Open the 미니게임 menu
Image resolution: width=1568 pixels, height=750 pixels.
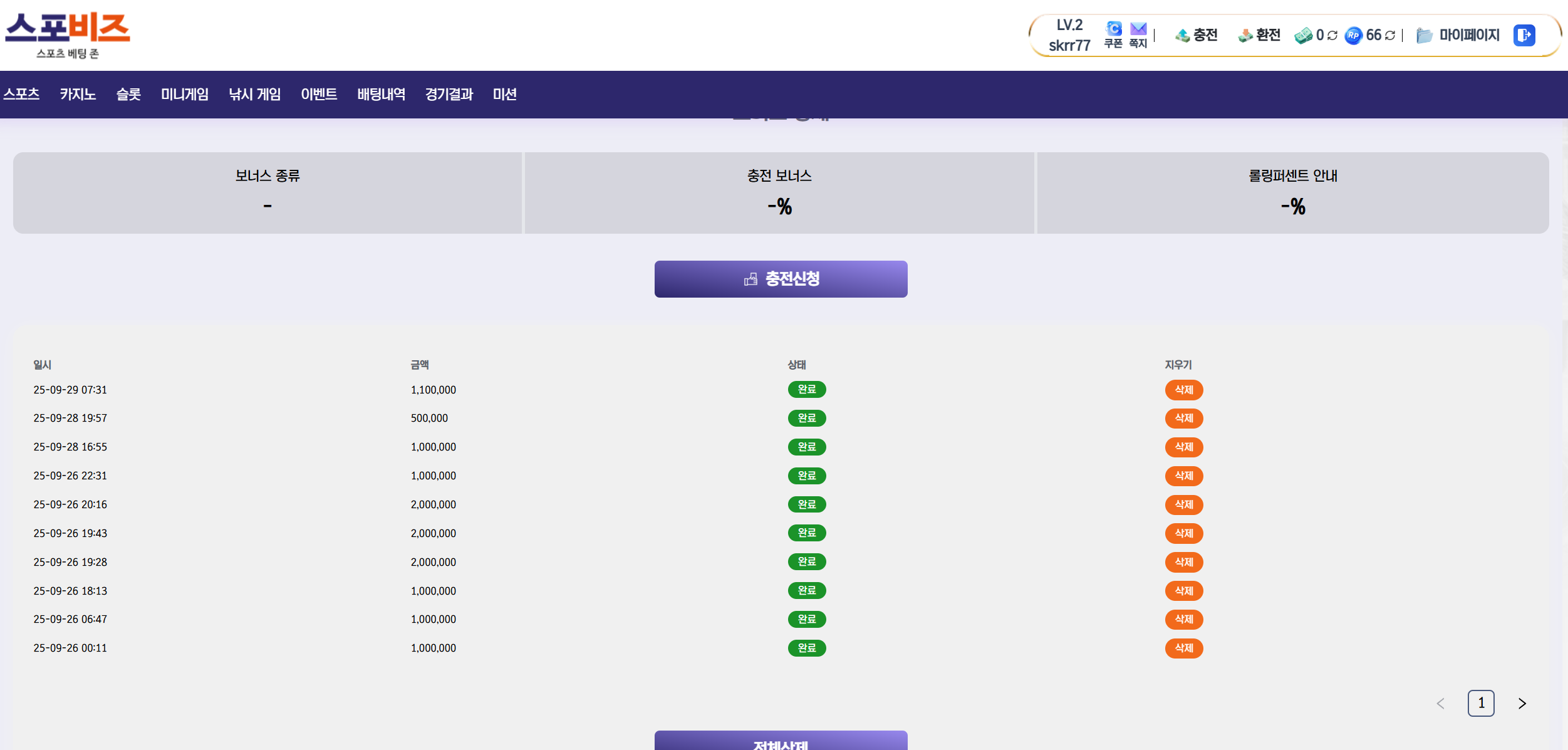click(185, 94)
